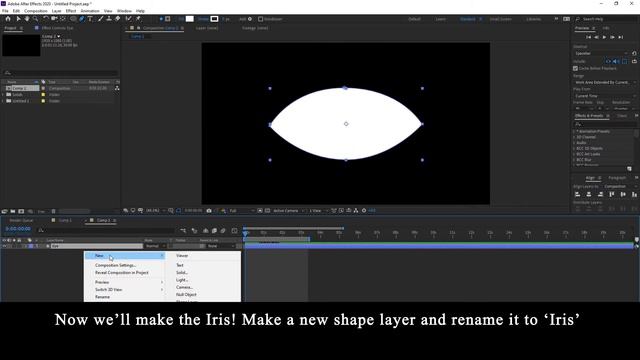The height and width of the screenshot is (360, 640).
Task: Open the Composition menu in menu bar
Action: [36, 11]
